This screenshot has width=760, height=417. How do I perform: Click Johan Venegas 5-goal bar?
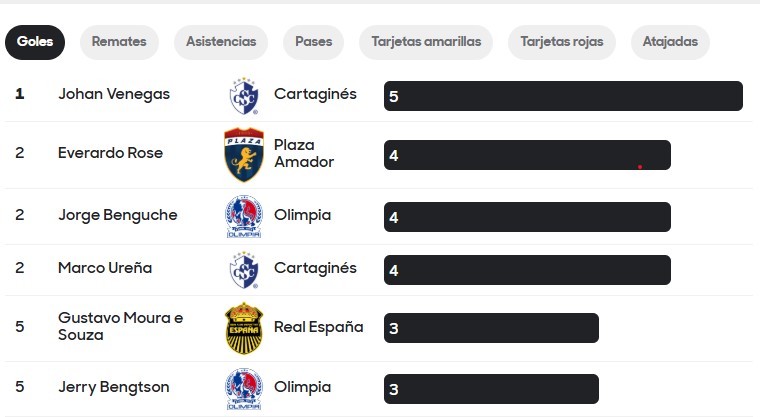(563, 96)
